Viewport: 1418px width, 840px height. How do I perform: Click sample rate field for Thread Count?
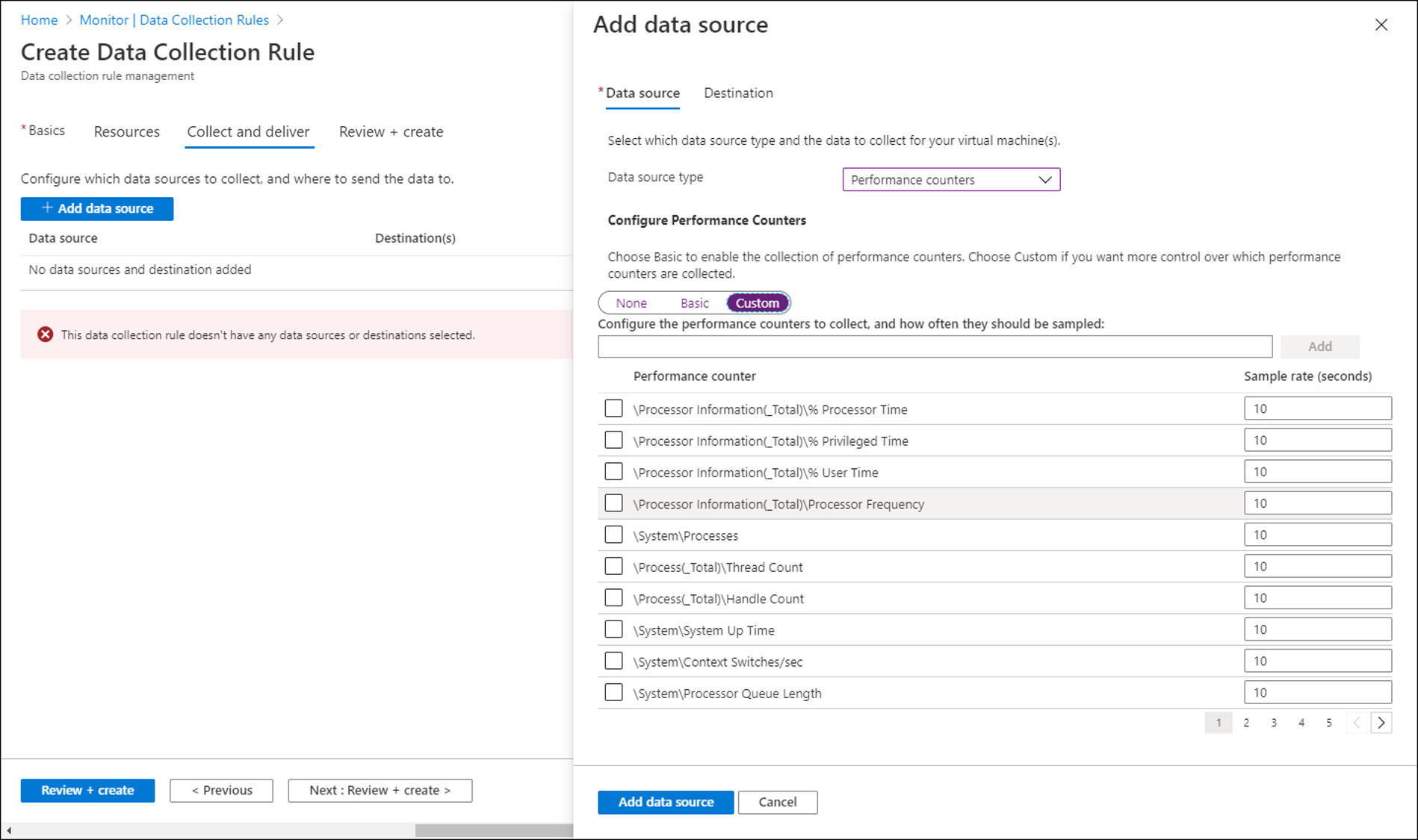tap(1317, 566)
